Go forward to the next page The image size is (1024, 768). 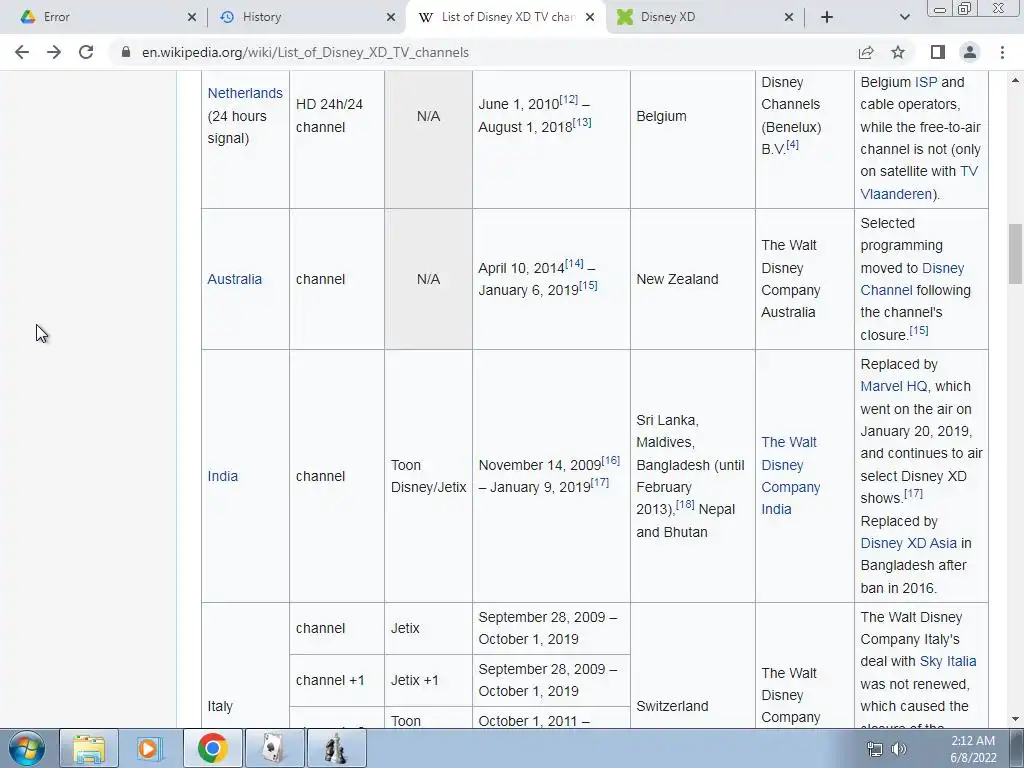point(54,52)
